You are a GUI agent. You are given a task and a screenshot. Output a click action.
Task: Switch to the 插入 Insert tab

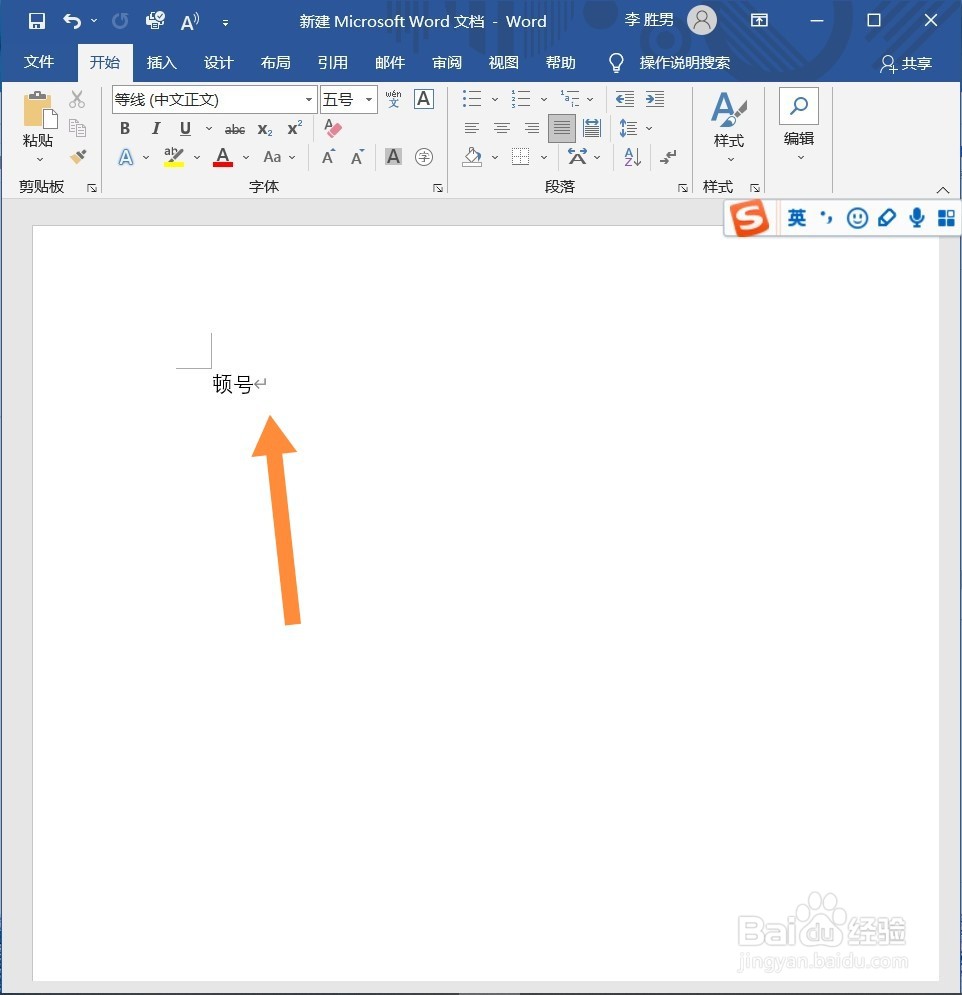tap(161, 62)
